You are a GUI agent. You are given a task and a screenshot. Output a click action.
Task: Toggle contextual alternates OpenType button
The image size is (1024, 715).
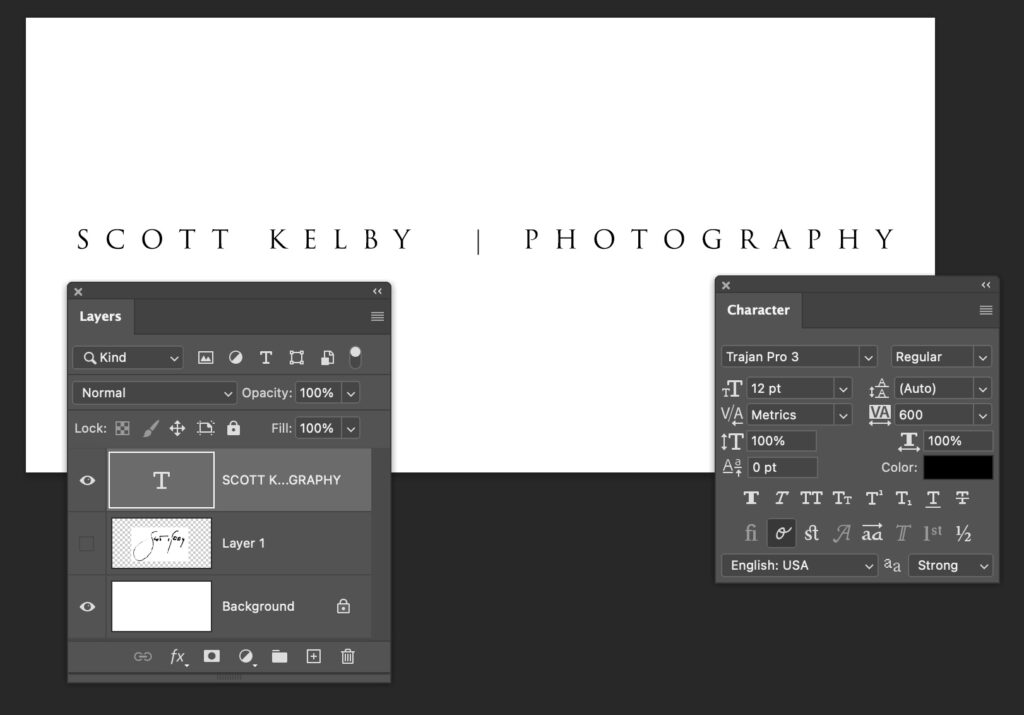[x=782, y=533]
